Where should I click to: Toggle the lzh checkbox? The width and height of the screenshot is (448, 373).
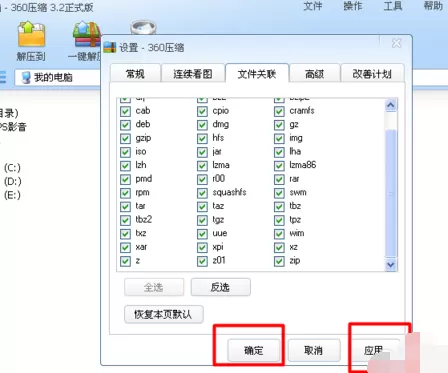(x=125, y=166)
